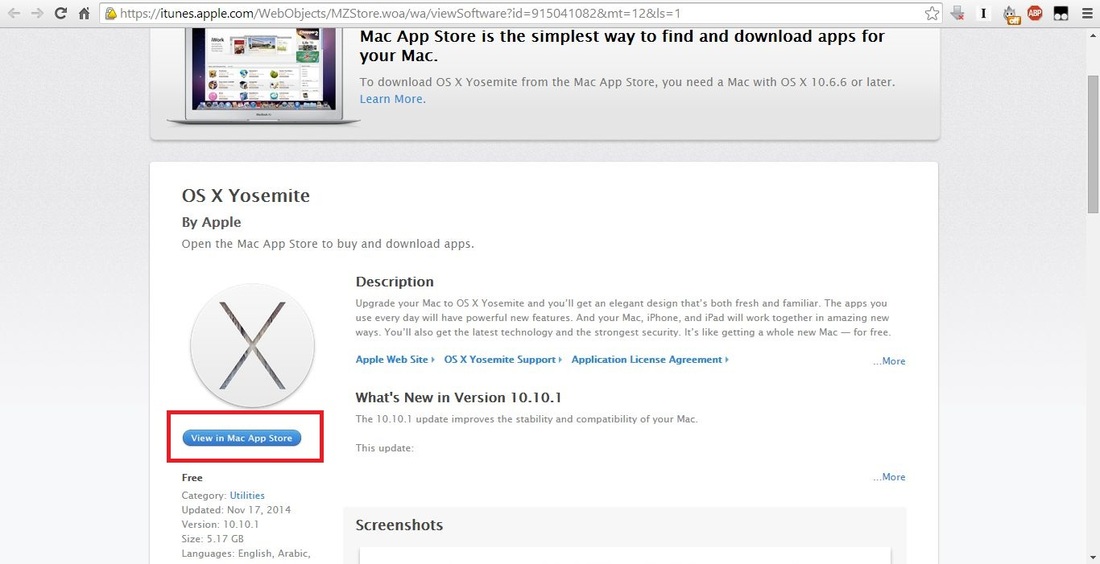The height and width of the screenshot is (564, 1100).
Task: Open the download arrow extension icon
Action: click(957, 13)
